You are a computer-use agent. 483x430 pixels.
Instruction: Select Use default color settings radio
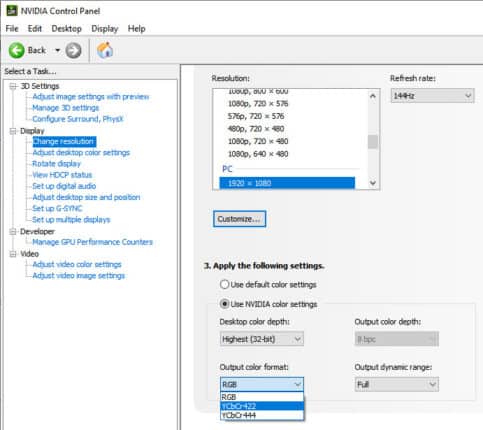click(224, 284)
